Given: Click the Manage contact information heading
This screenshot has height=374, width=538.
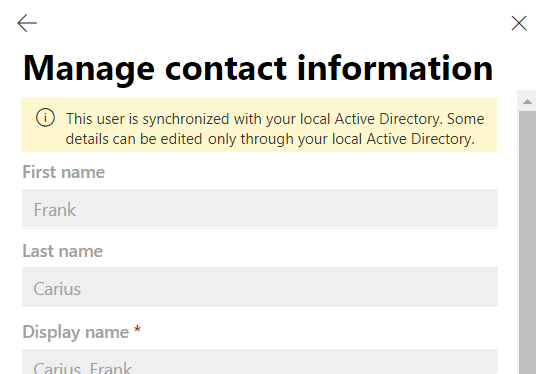Looking at the screenshot, I should [x=258, y=69].
